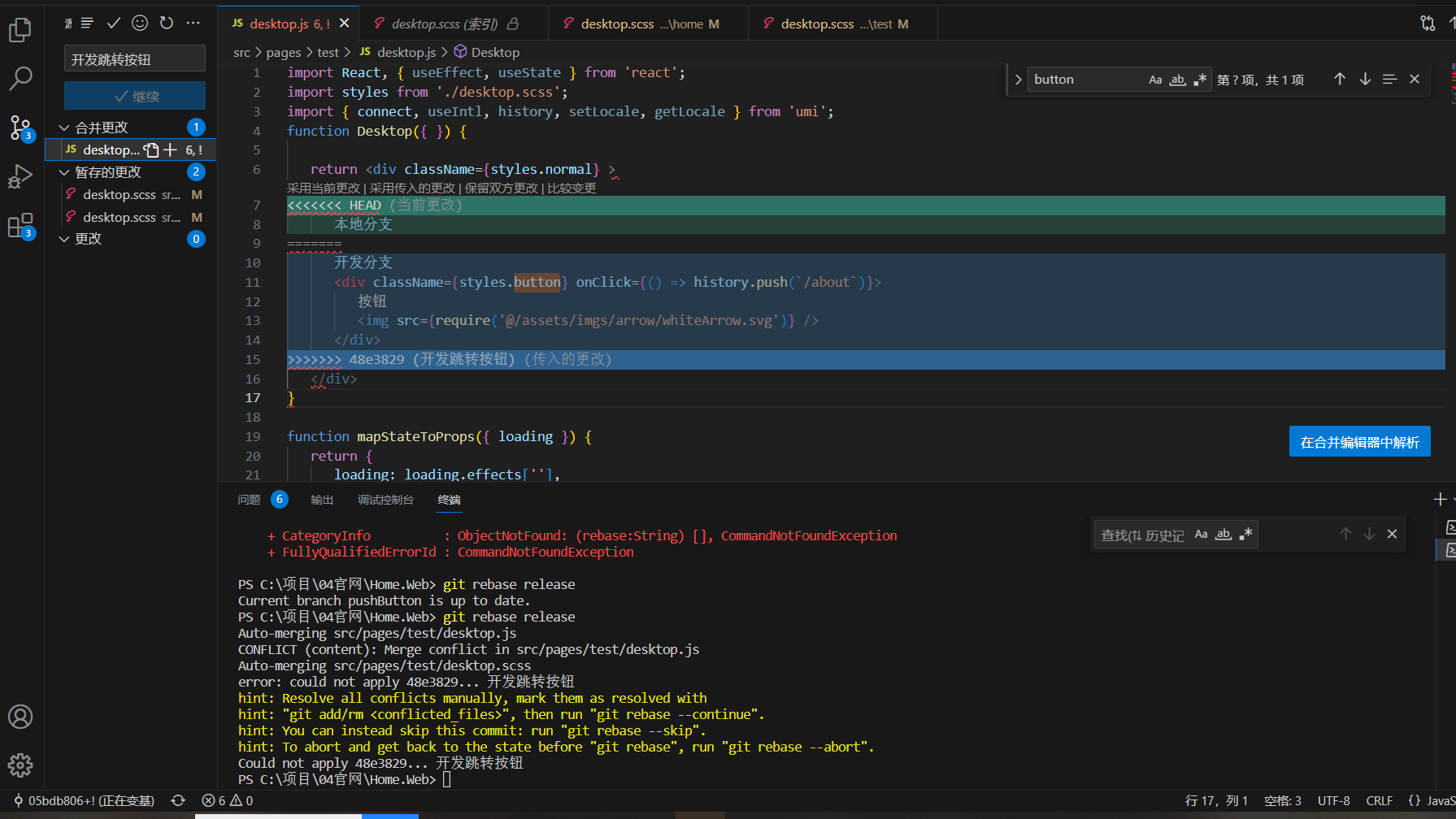
Task: Click previous match arrow in terminal find
Action: pos(1345,534)
